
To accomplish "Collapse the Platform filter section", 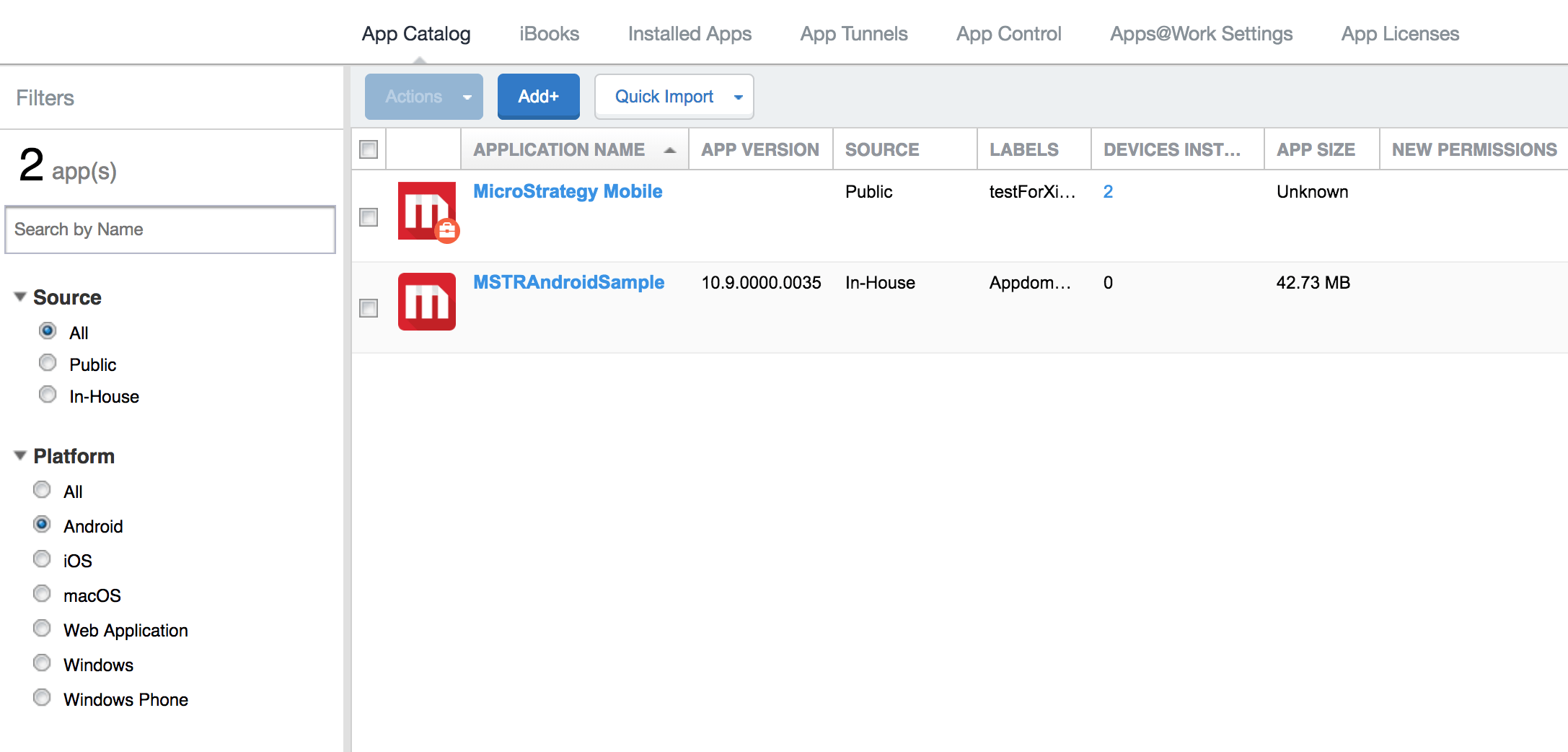I will (20, 455).
